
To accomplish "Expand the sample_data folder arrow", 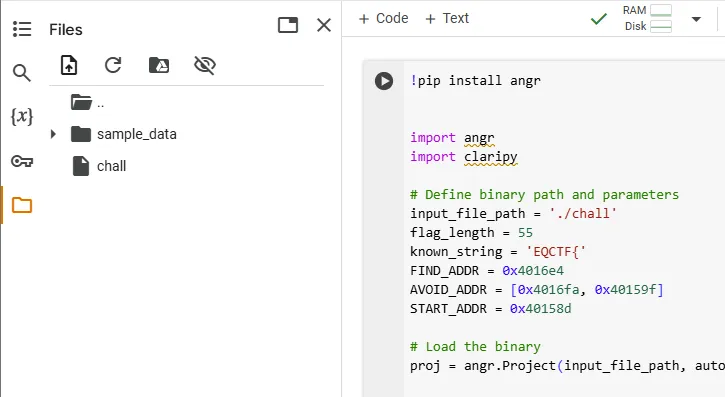I will pyautogui.click(x=53, y=134).
